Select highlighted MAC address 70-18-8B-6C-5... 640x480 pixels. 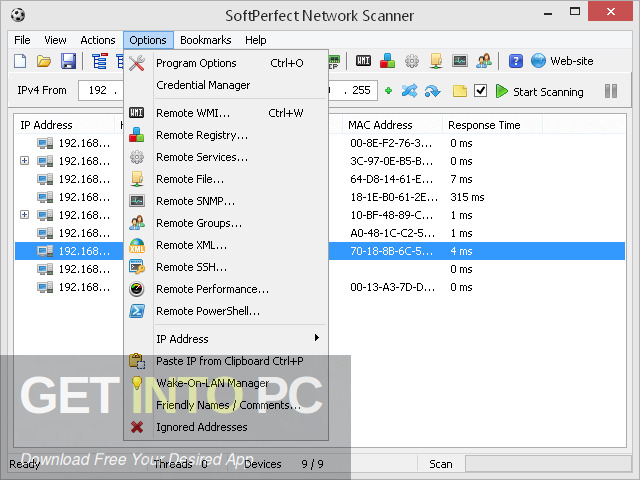tap(391, 251)
